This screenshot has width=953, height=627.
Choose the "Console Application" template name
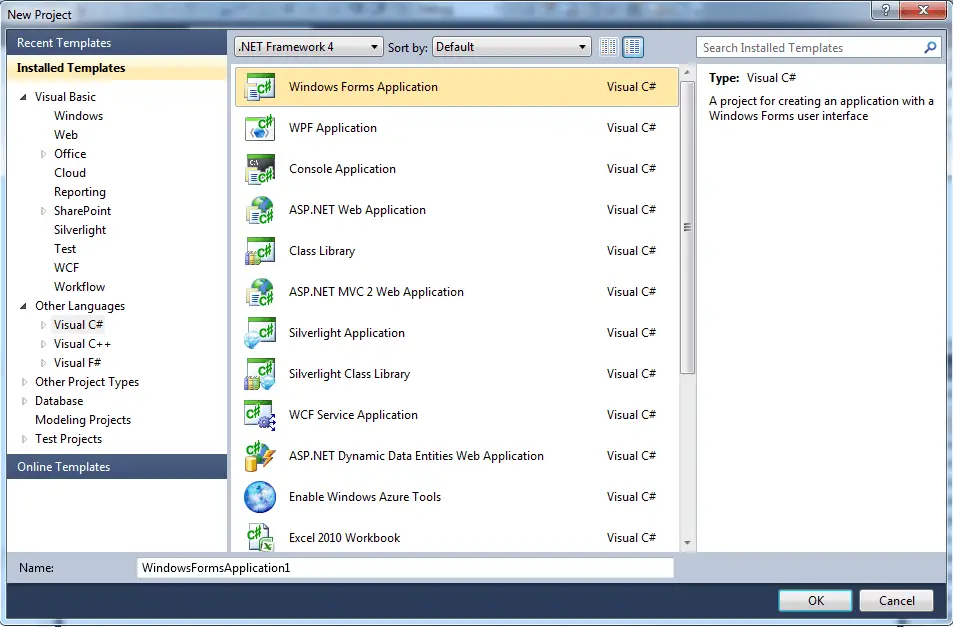point(342,169)
